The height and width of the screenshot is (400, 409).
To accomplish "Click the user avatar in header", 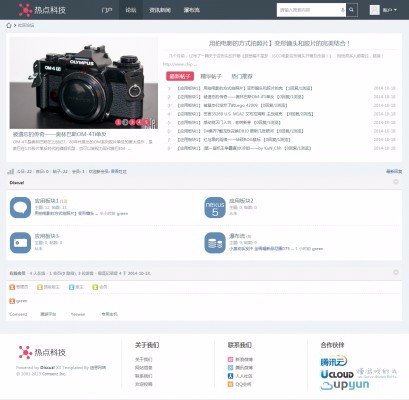I will click(x=375, y=10).
